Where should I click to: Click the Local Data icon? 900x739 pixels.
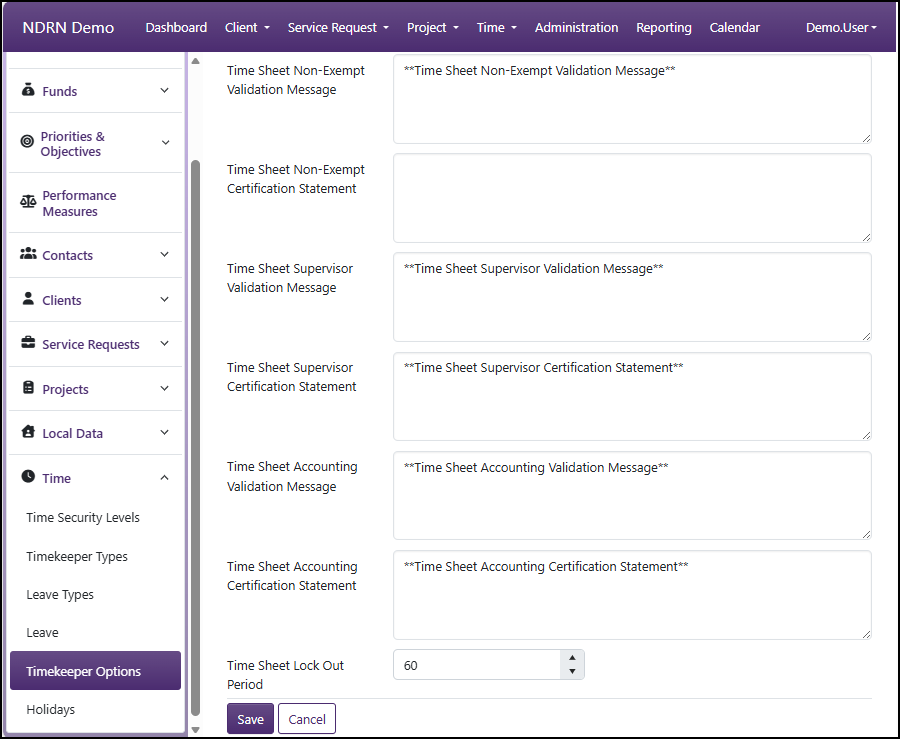click(28, 431)
